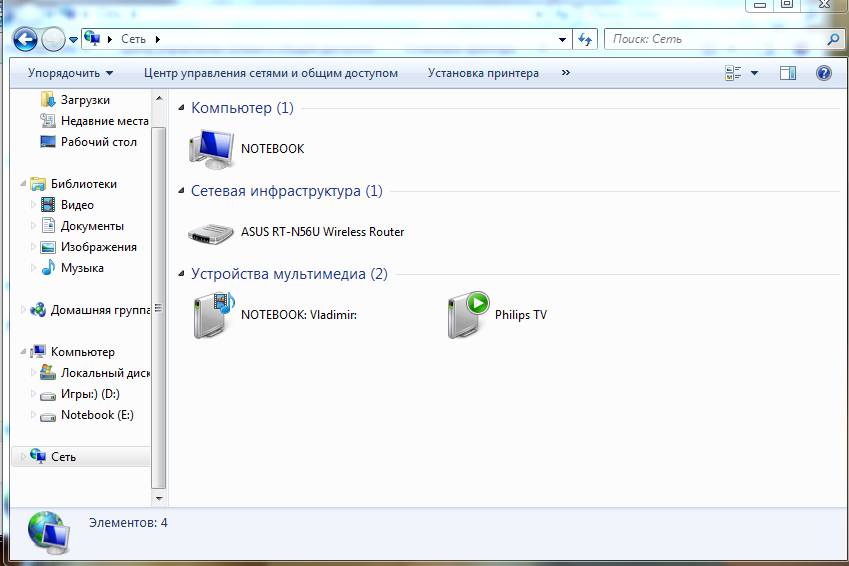Screen dimensions: 849x566
Task: Click the Локальный диск icon
Action: [x=48, y=373]
